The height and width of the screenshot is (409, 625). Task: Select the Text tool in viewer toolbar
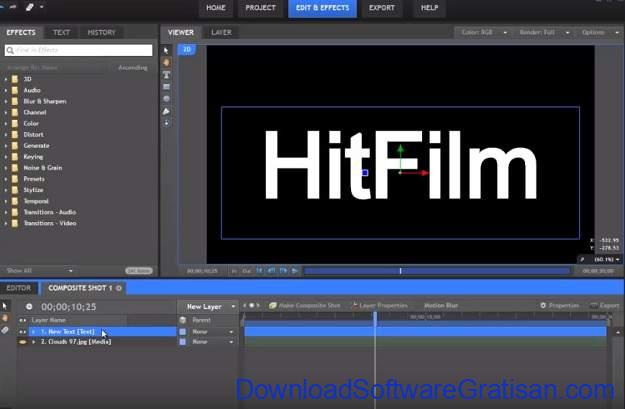(166, 75)
